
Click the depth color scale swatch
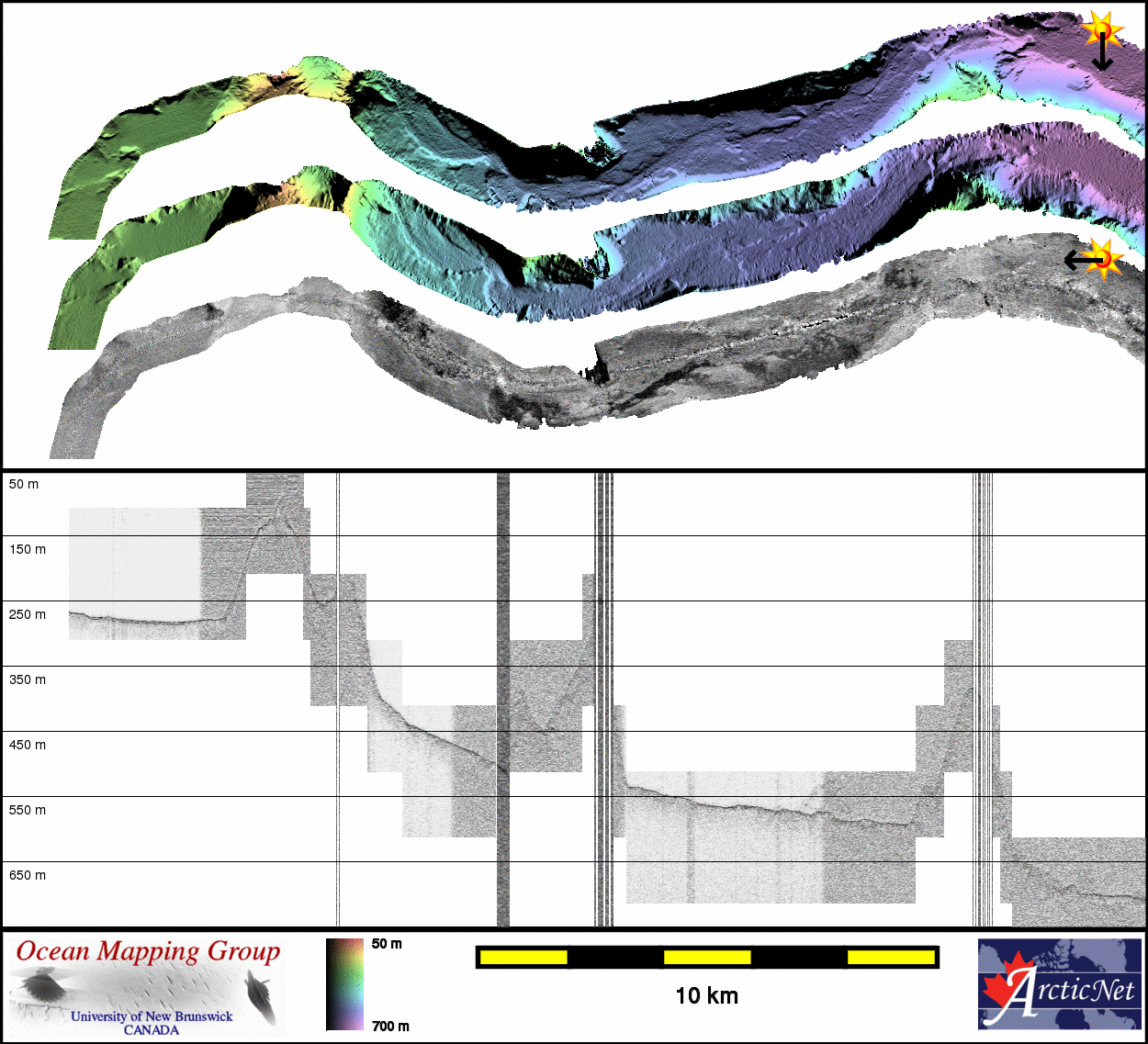click(x=344, y=984)
